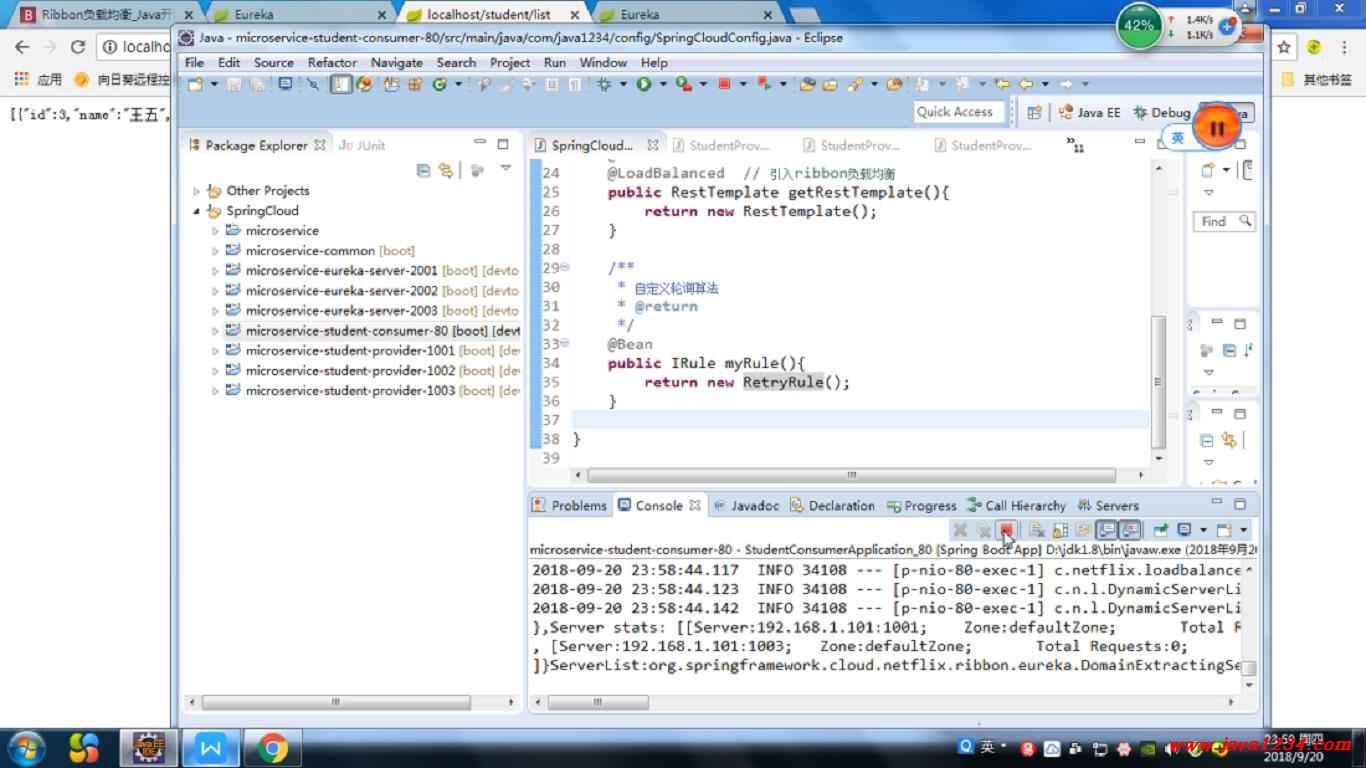The height and width of the screenshot is (768, 1366).
Task: Switch to Debug perspective
Action: point(1162,112)
